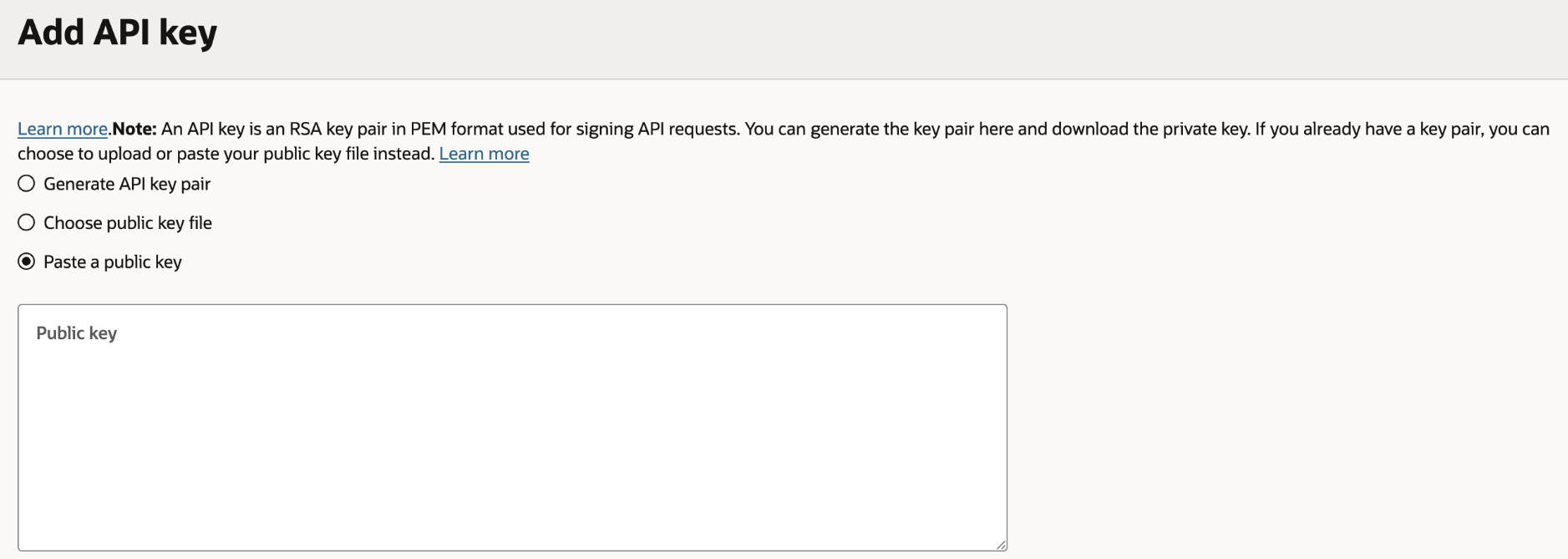
Task: Select the Choose public key file radio button
Action: tap(27, 222)
